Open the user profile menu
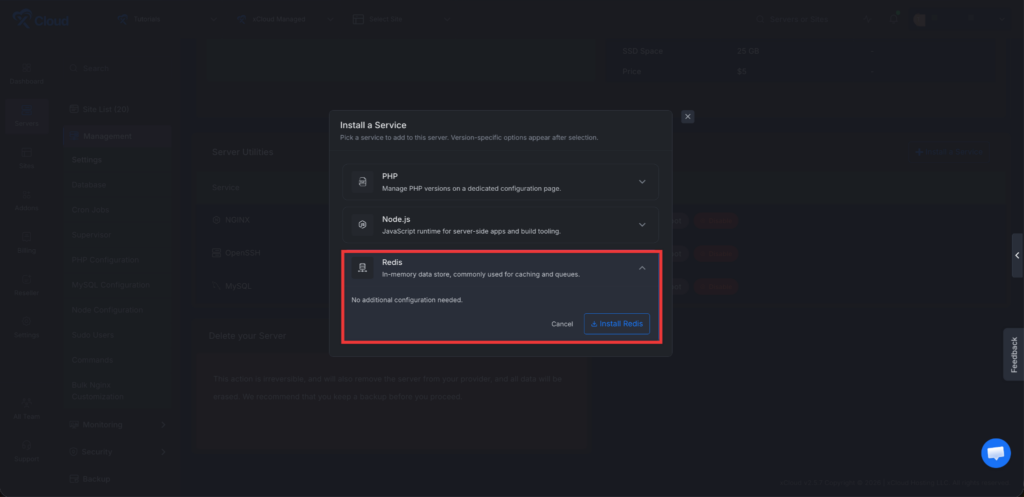Image resolution: width=1024 pixels, height=497 pixels. pyautogui.click(x=961, y=20)
